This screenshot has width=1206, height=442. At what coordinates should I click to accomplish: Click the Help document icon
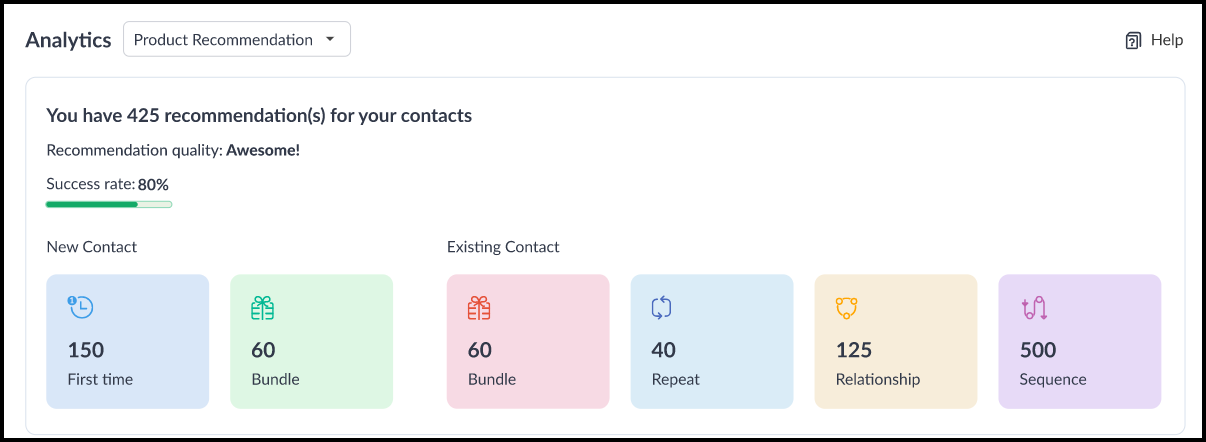click(x=1133, y=40)
